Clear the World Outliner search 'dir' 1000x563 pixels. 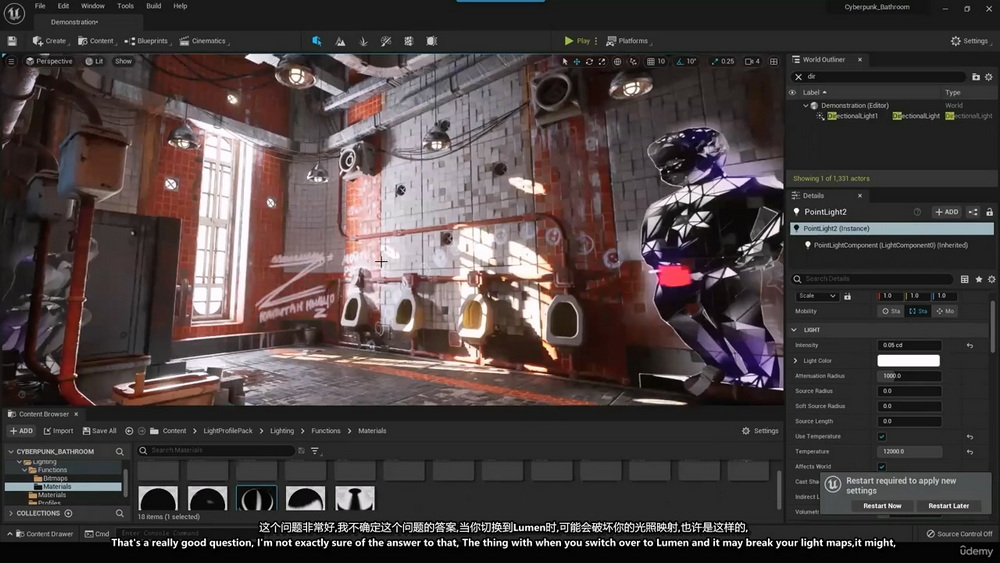[798, 77]
